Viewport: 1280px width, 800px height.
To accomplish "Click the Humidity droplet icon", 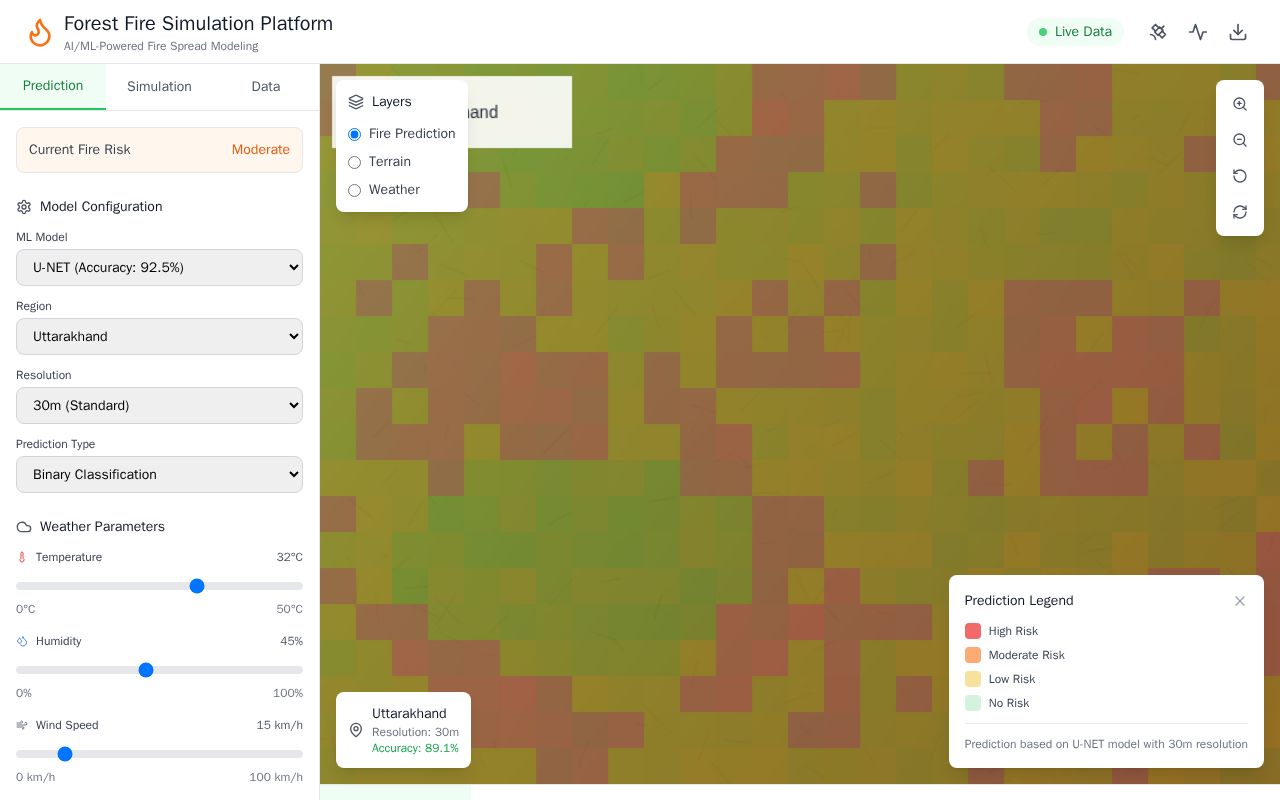I will (x=22, y=641).
